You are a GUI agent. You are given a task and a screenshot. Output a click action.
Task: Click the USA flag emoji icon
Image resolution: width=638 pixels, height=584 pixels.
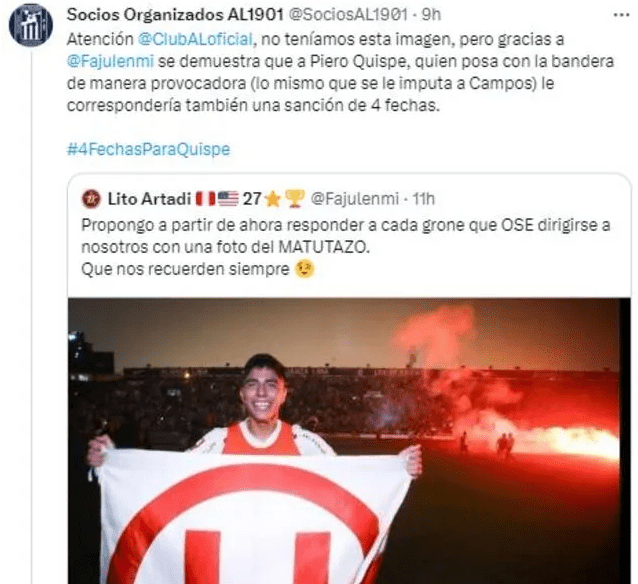coord(228,199)
